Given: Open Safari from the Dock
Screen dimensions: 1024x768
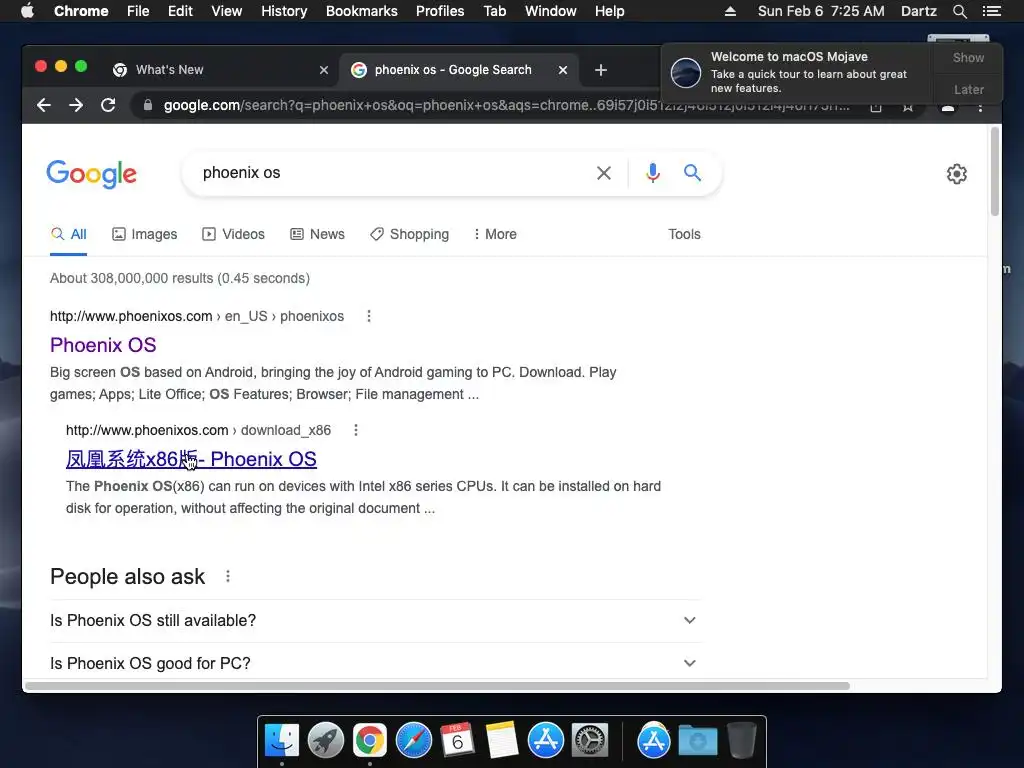Looking at the screenshot, I should coord(414,741).
